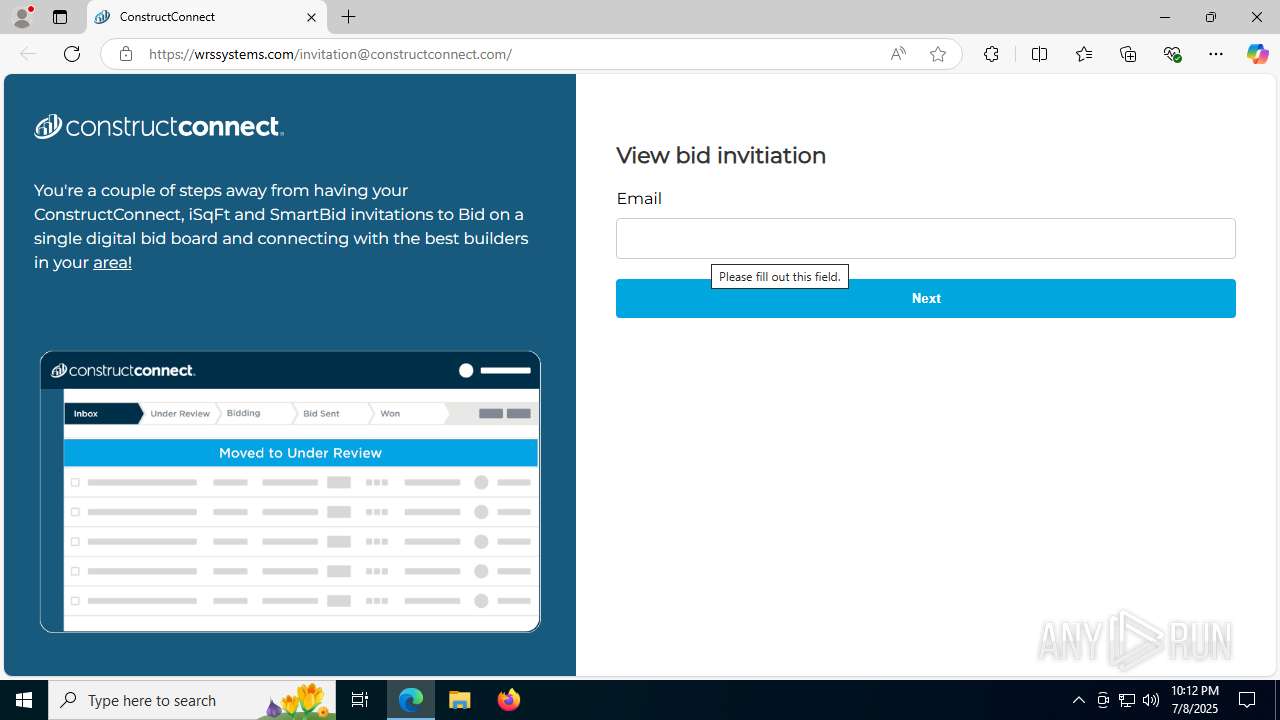Image resolution: width=1280 pixels, height=720 pixels.
Task: Click the ConstructConnect logo on the page
Action: click(x=159, y=126)
